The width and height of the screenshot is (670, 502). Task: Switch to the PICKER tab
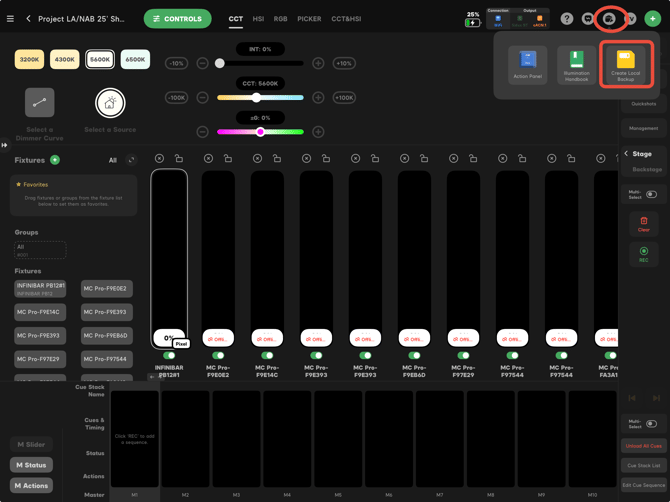[x=309, y=19]
